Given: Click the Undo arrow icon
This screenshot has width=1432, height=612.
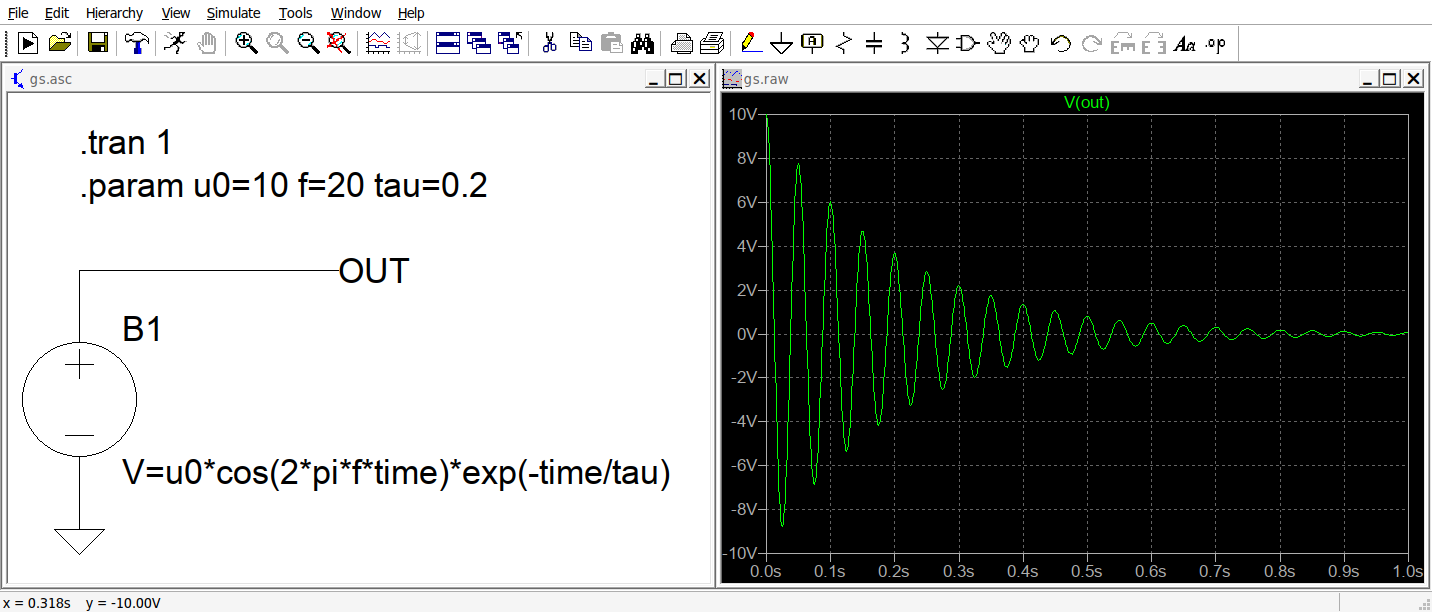Looking at the screenshot, I should (x=1061, y=42).
